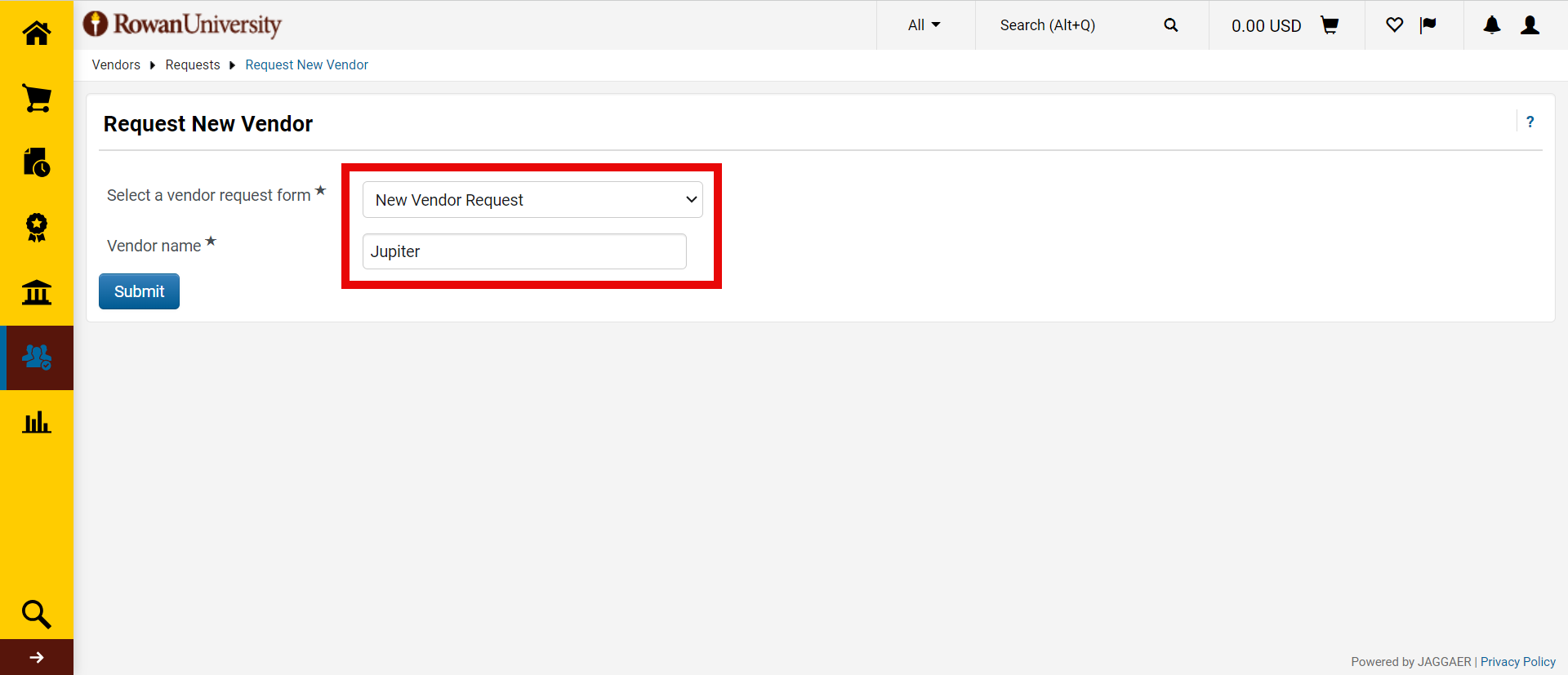Viewport: 1568px width, 675px height.
Task: Open the 0.00 USD shopping cart
Action: [x=1285, y=25]
